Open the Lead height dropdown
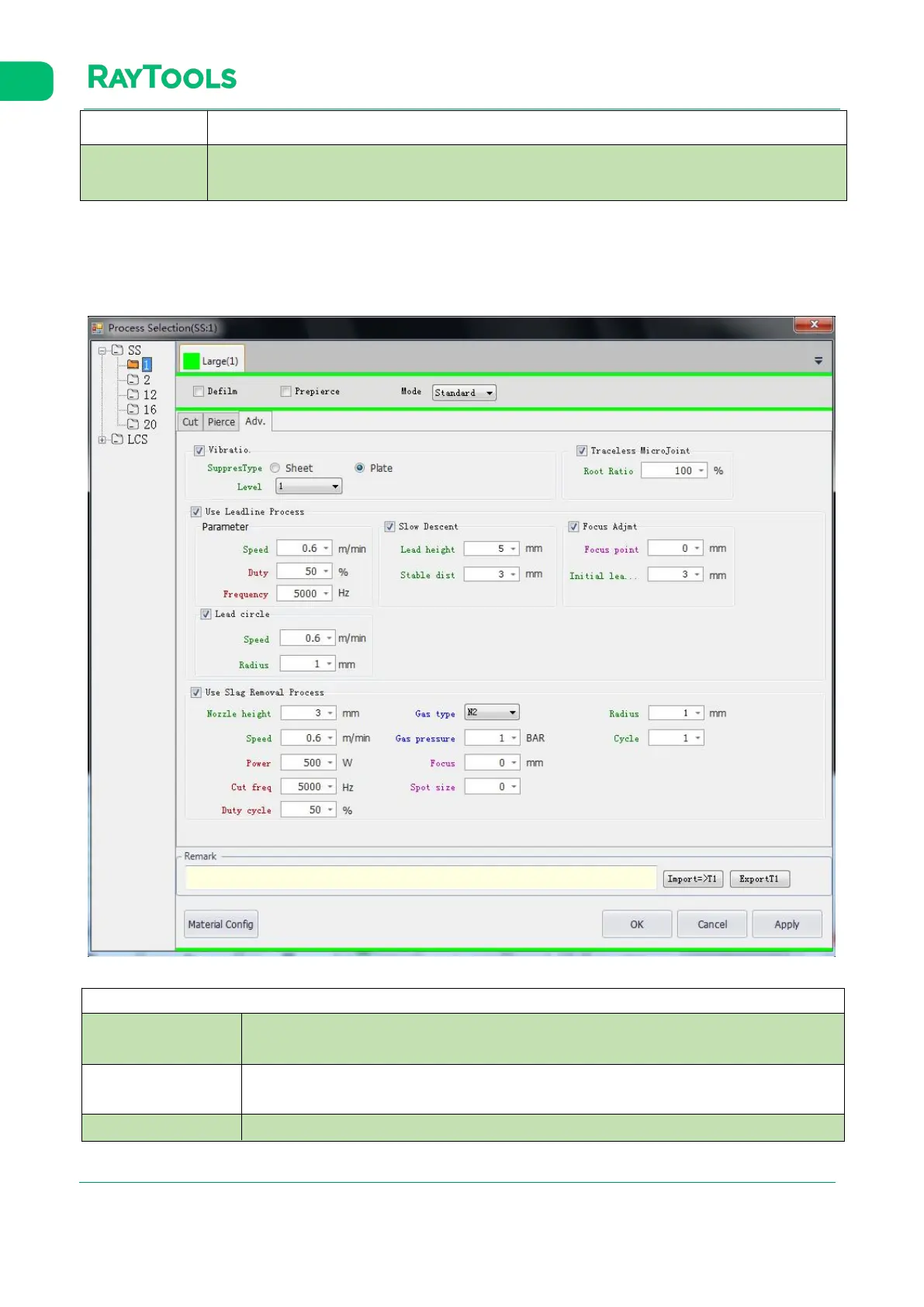Viewport: 924px width, 1307px height. 513,549
